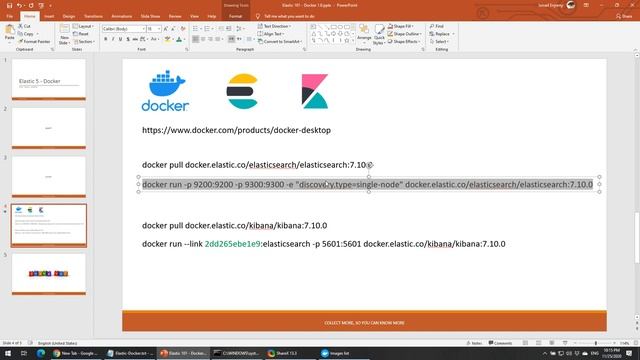Open Quick Styles gallery
Screen dimensions: 640x360
coord(379,34)
